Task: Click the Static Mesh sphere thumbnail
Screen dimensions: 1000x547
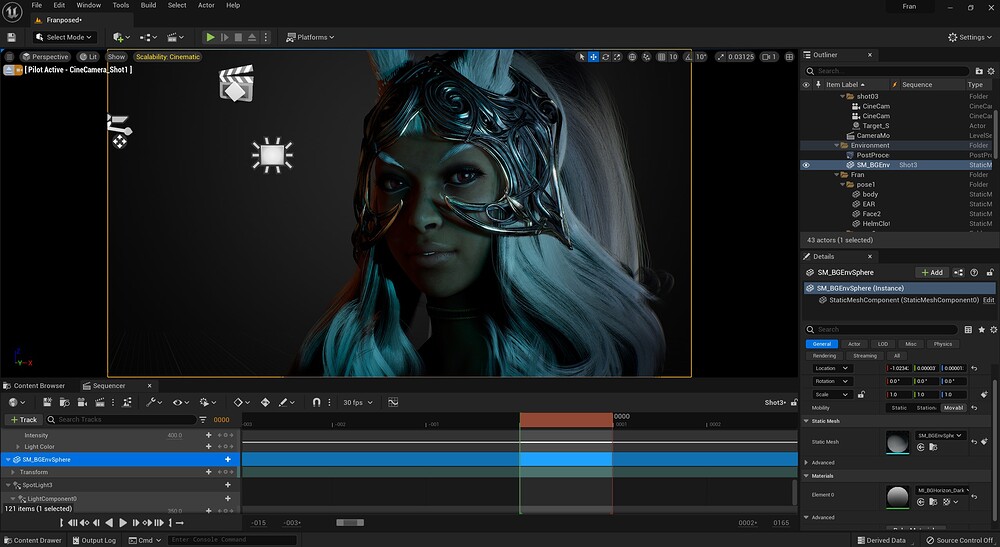Action: coord(898,442)
